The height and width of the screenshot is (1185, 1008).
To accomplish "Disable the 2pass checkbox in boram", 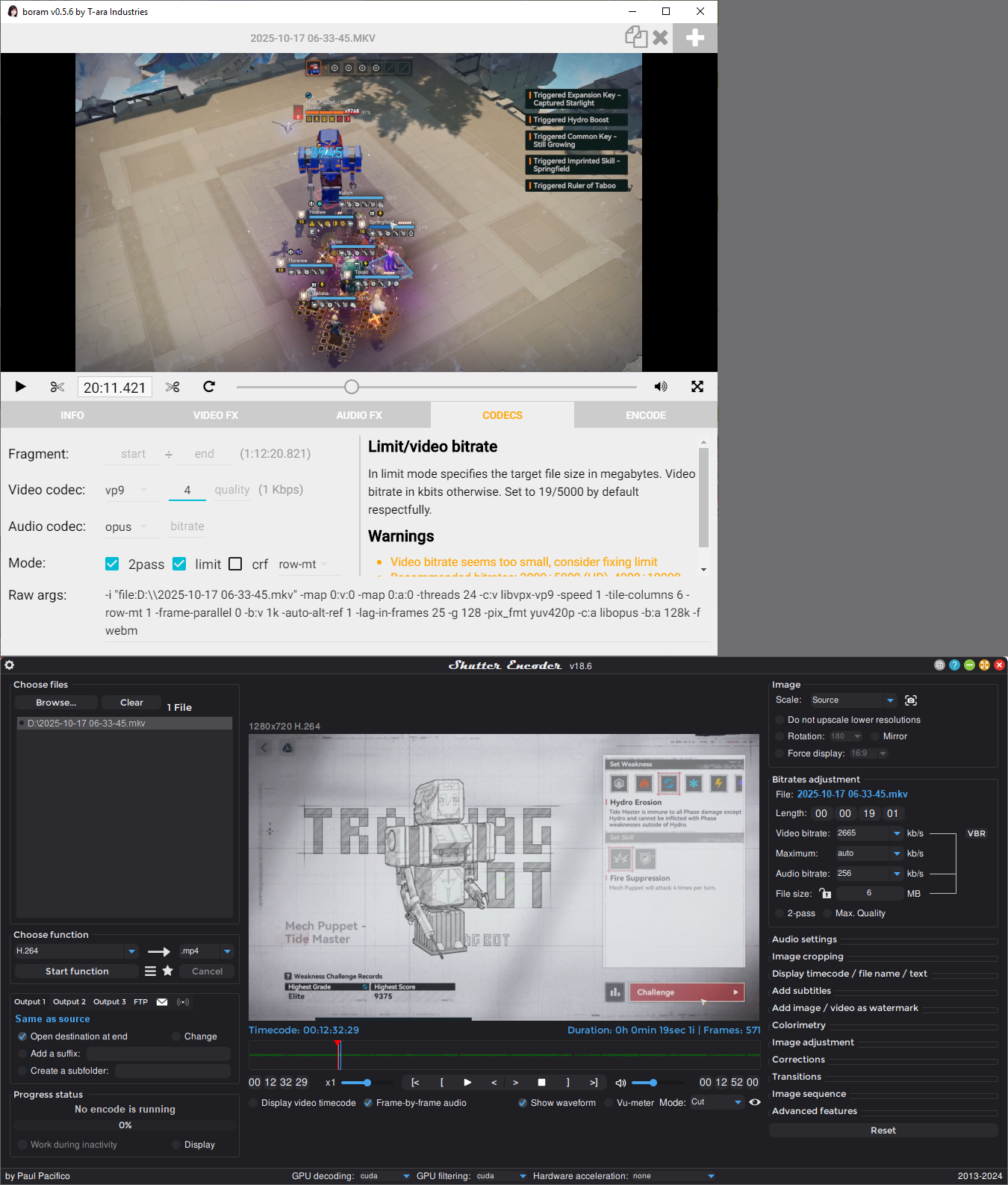I will (x=112, y=564).
